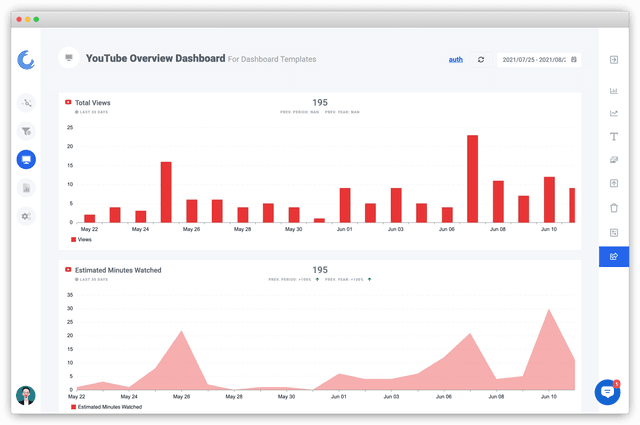Add a text widget with the T icon
The width and height of the screenshot is (640, 425).
pos(614,136)
